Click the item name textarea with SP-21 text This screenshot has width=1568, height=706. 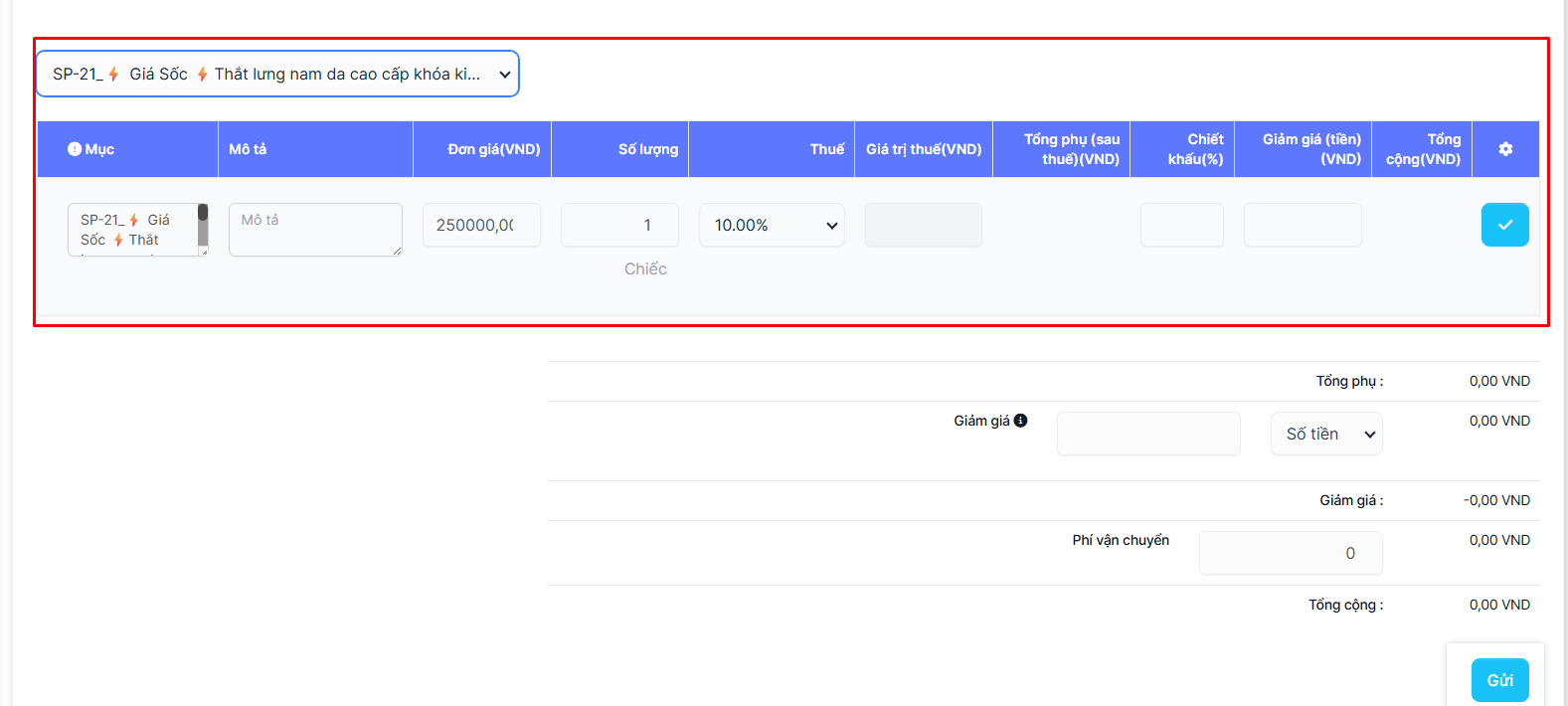coord(131,230)
